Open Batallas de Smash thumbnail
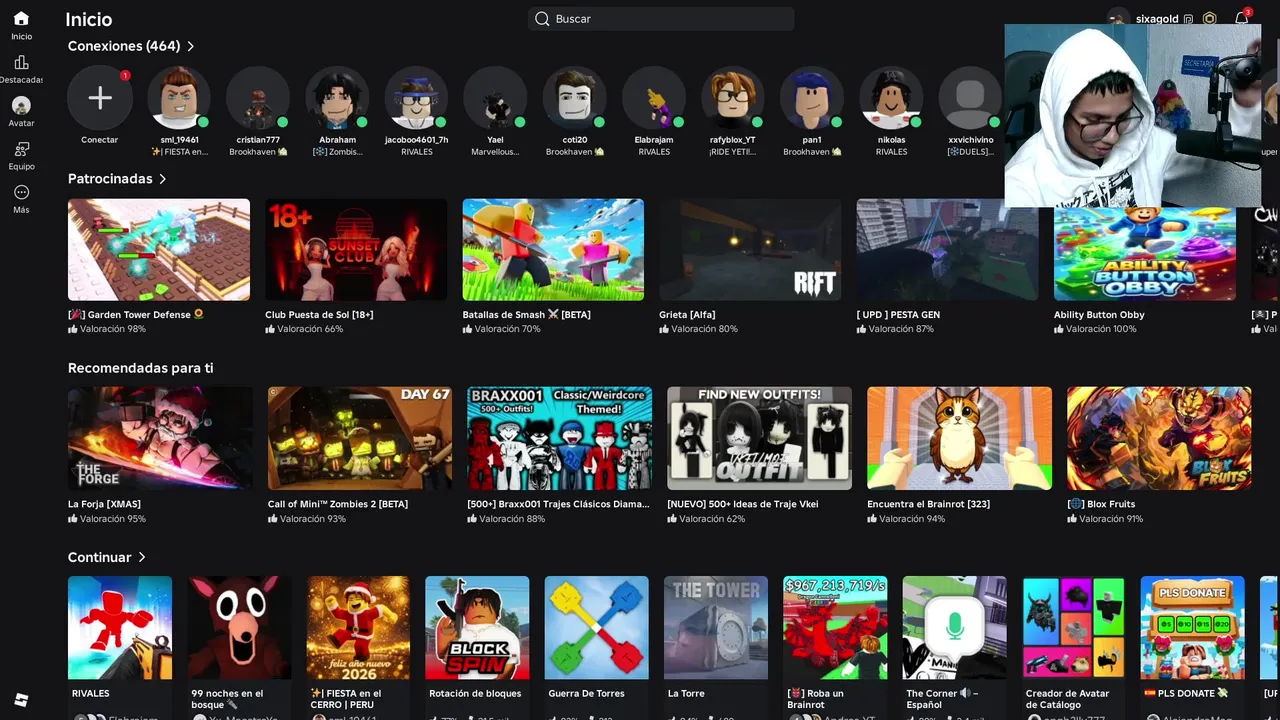Screen dimensions: 1280x720 553,249
